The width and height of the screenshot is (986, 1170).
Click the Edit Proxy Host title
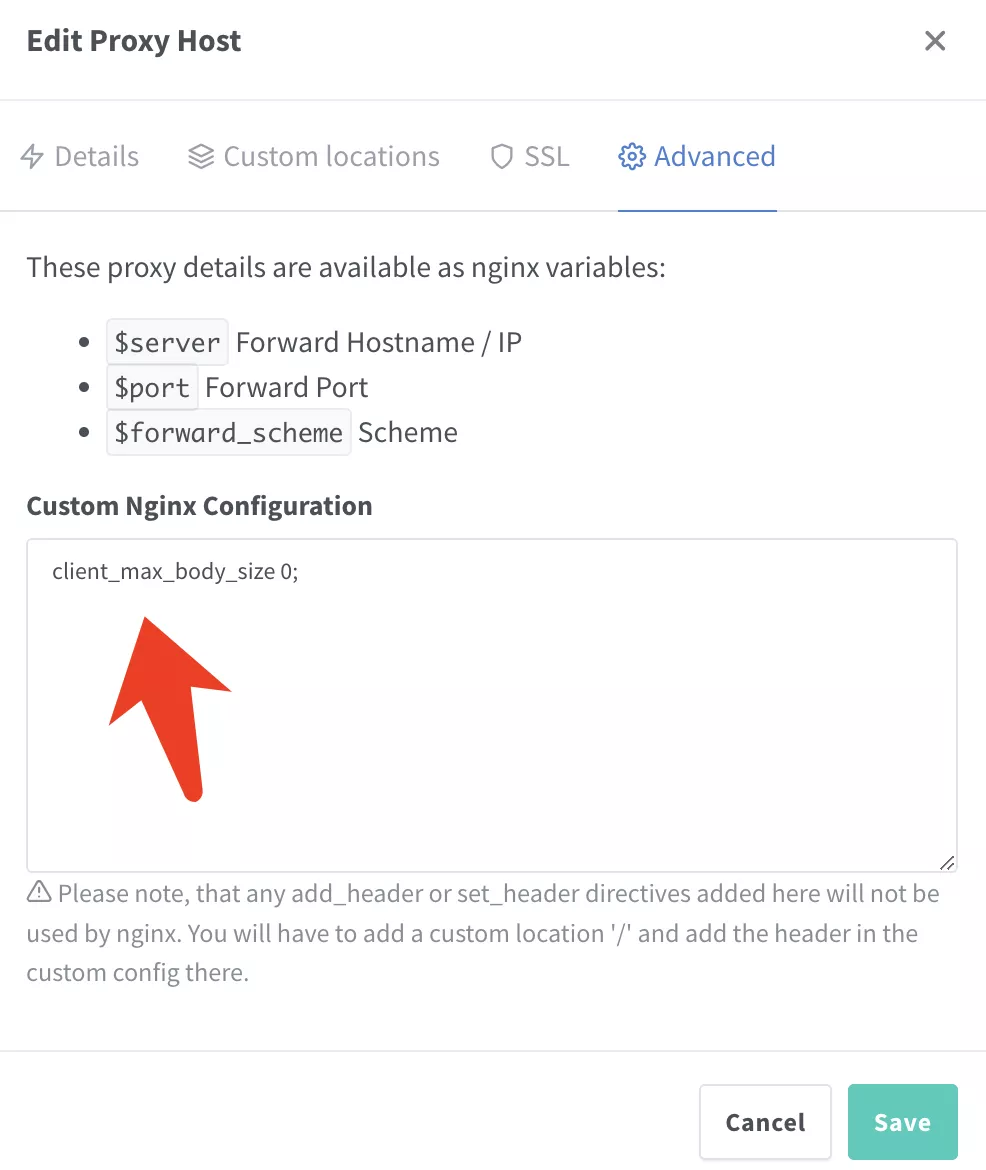pos(134,41)
